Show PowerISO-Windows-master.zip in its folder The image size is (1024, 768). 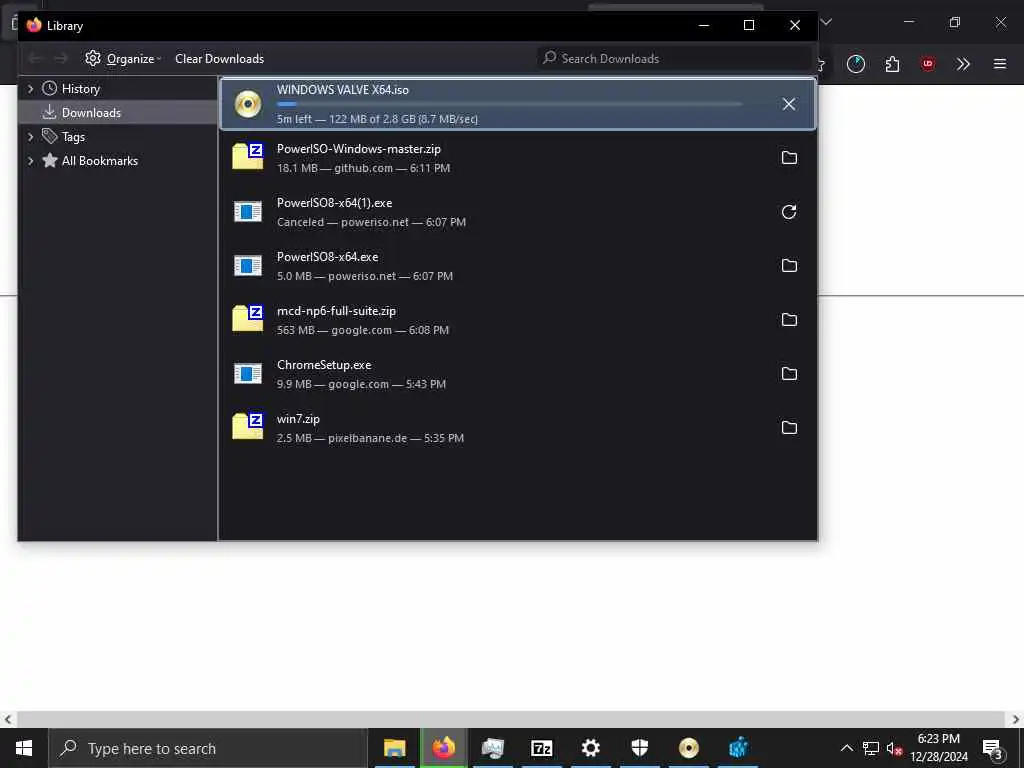tap(789, 157)
